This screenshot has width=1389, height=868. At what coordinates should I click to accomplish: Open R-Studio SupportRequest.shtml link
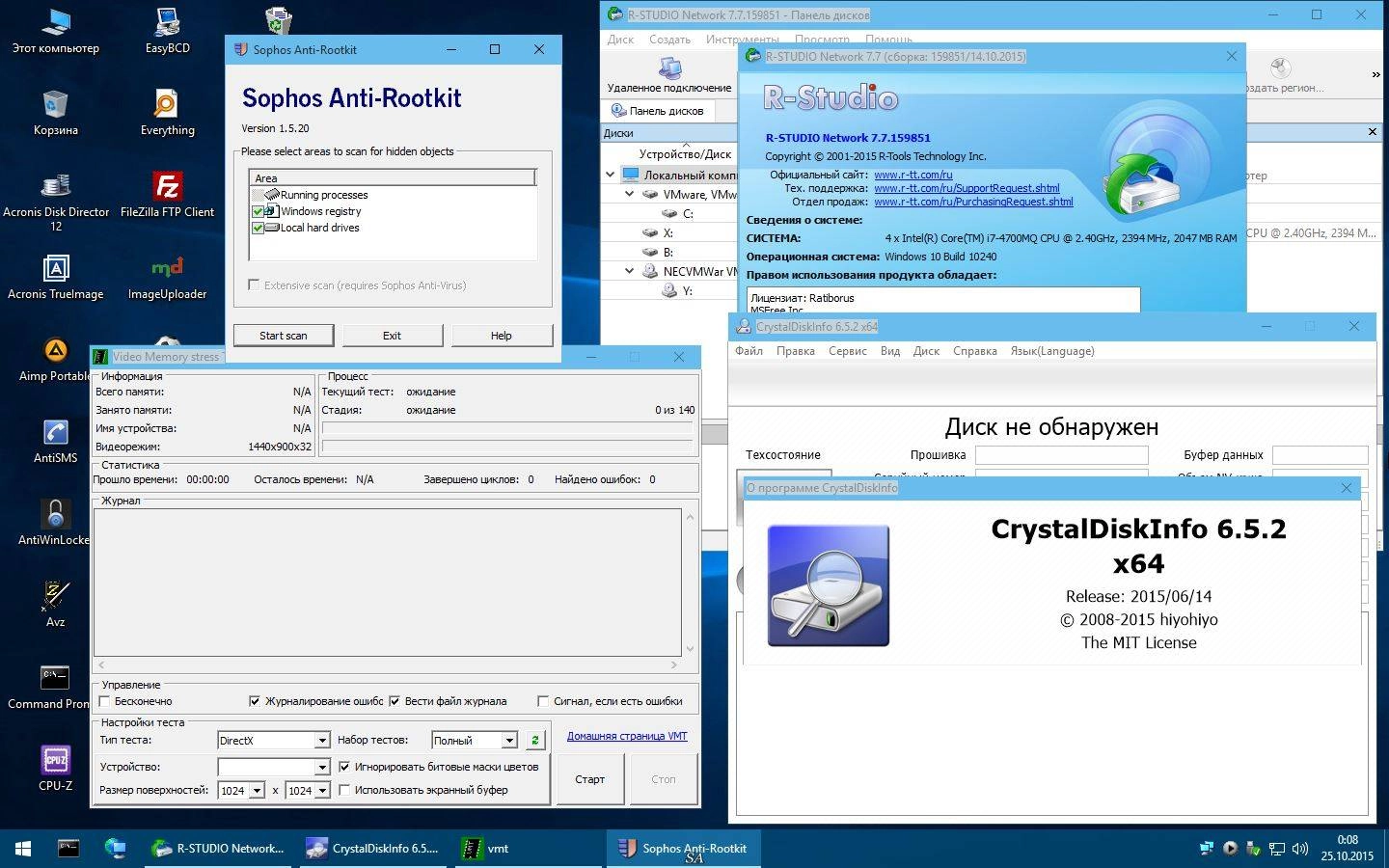pos(967,188)
